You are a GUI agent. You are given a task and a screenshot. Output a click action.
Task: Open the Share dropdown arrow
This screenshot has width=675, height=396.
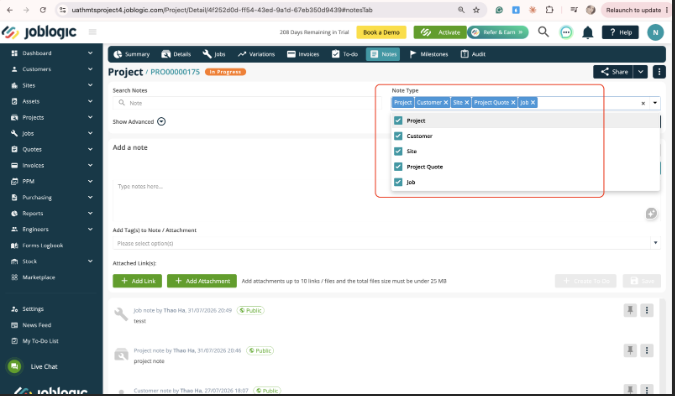click(x=641, y=72)
